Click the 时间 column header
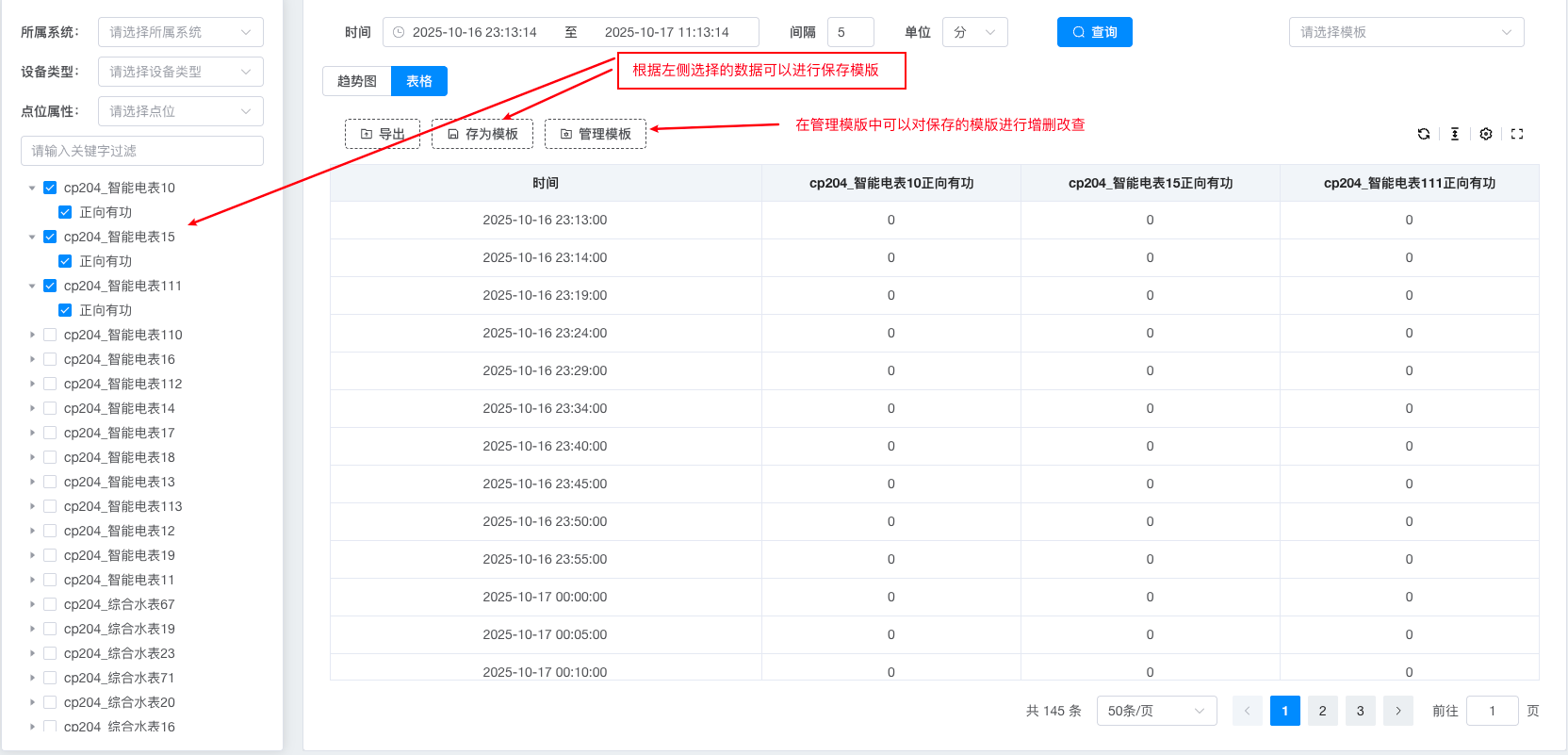 click(546, 183)
